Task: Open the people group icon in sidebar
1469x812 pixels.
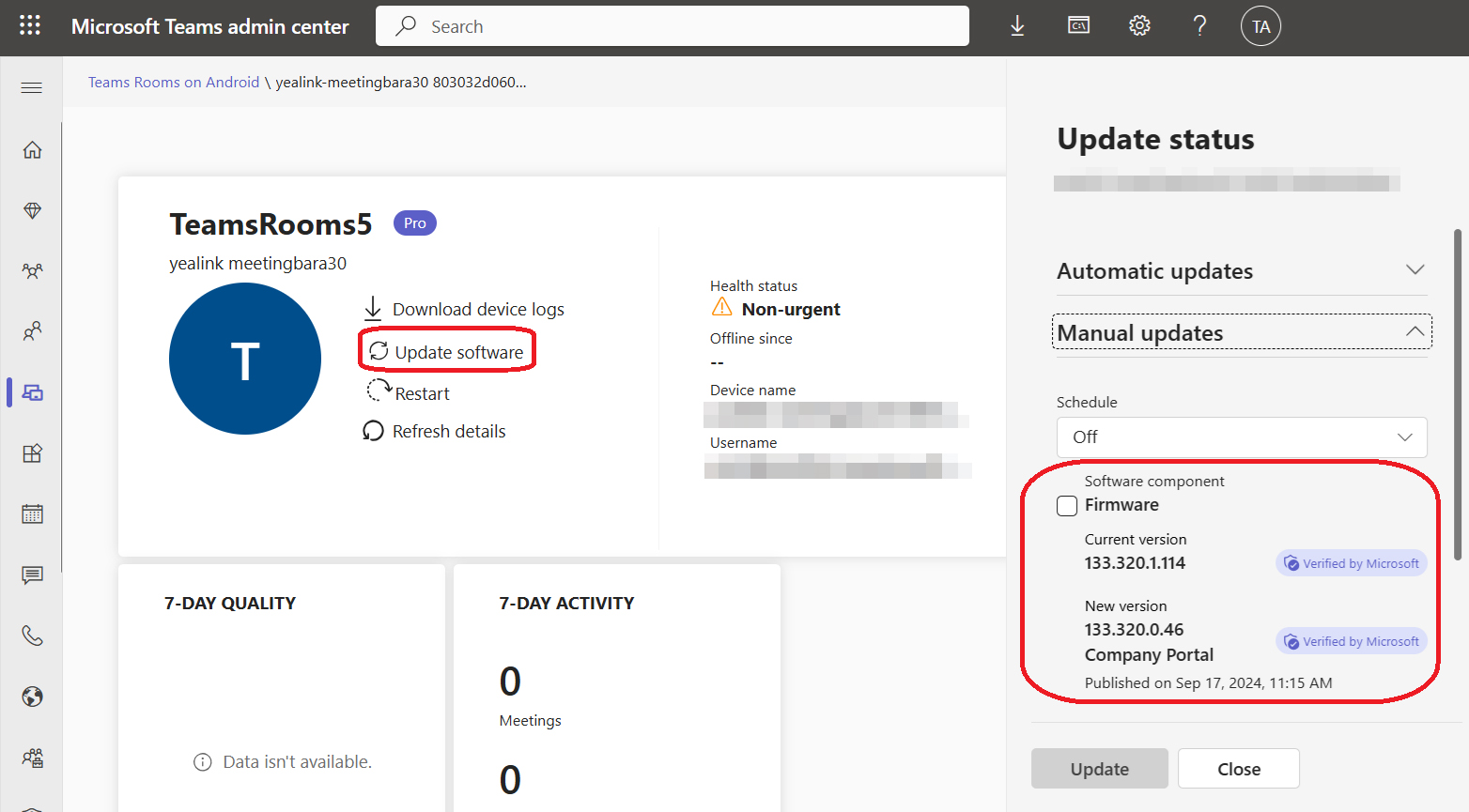Action: point(32,758)
